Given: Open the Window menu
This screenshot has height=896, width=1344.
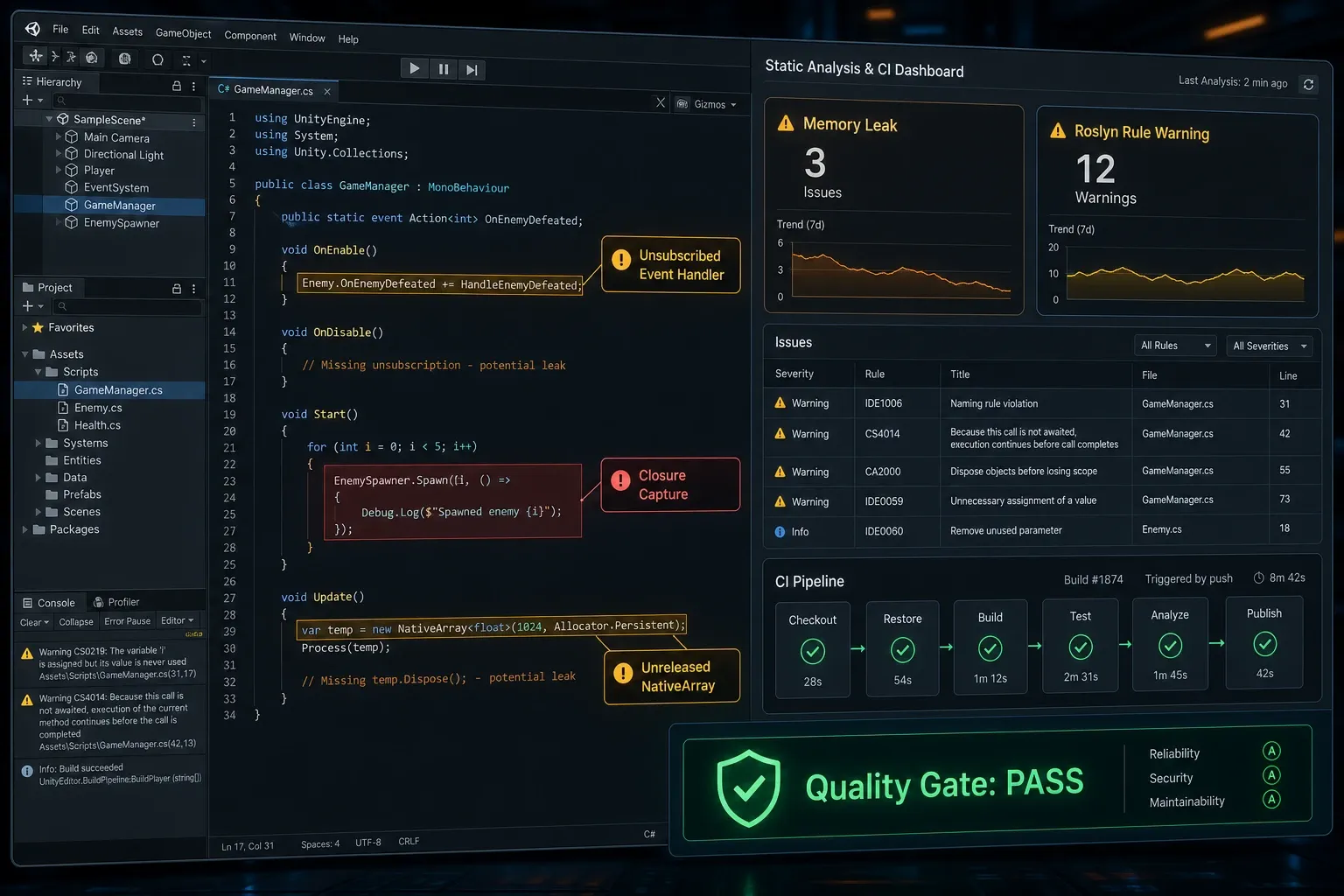Looking at the screenshot, I should [x=307, y=38].
